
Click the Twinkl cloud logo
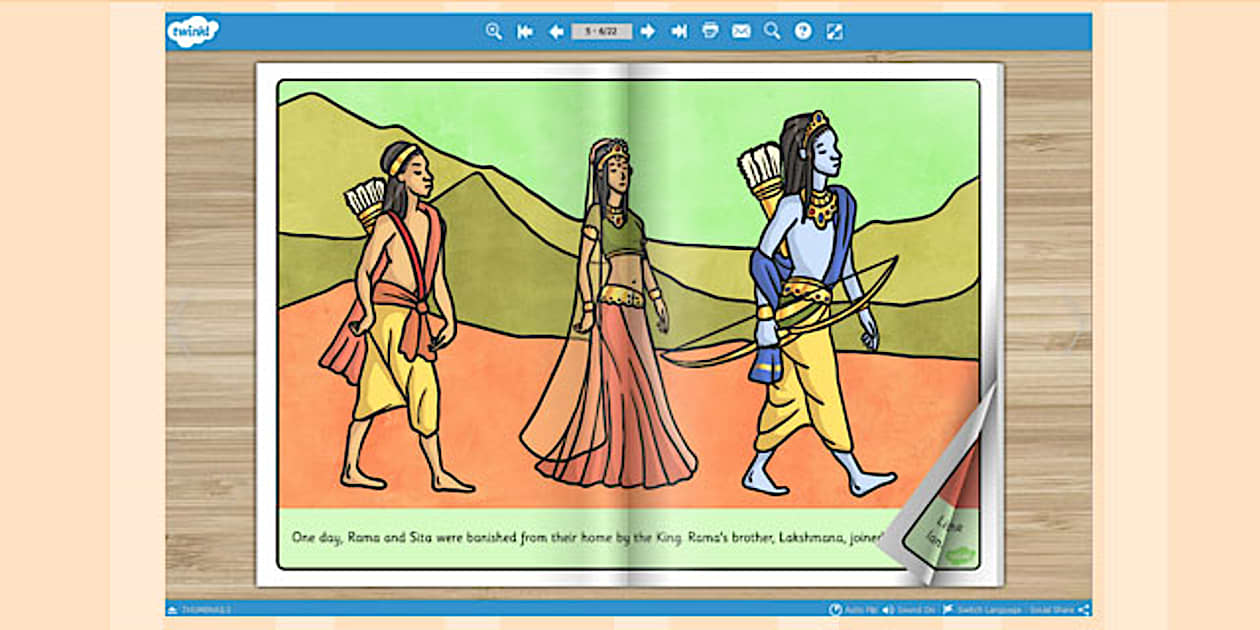click(x=191, y=31)
